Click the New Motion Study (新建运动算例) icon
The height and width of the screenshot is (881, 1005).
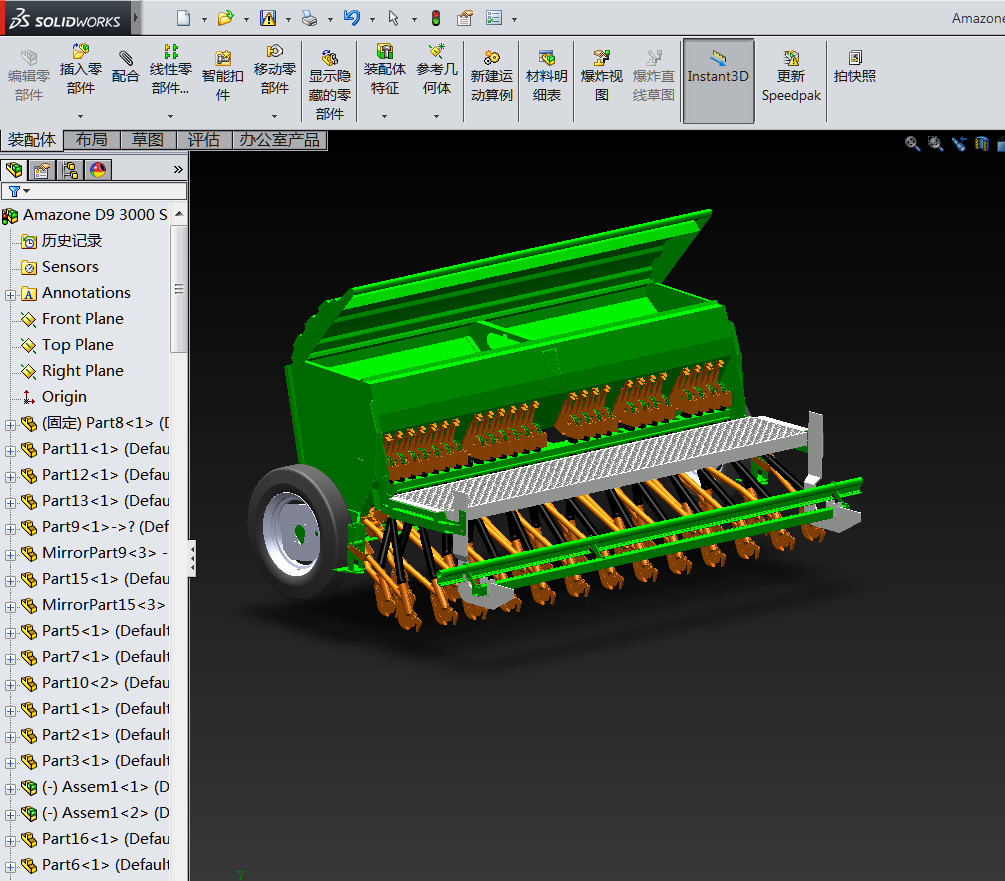491,75
